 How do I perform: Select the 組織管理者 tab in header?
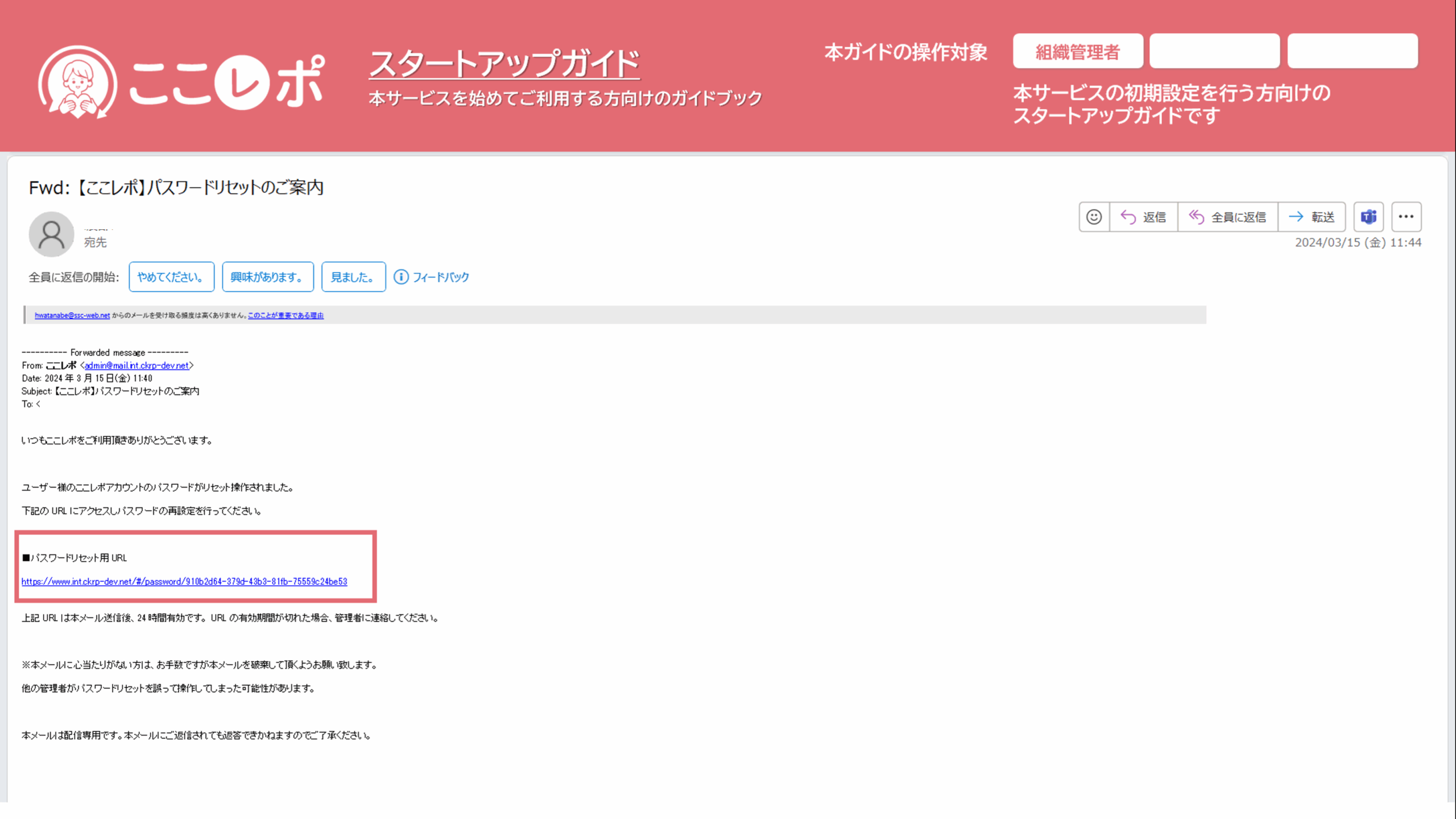(1078, 51)
